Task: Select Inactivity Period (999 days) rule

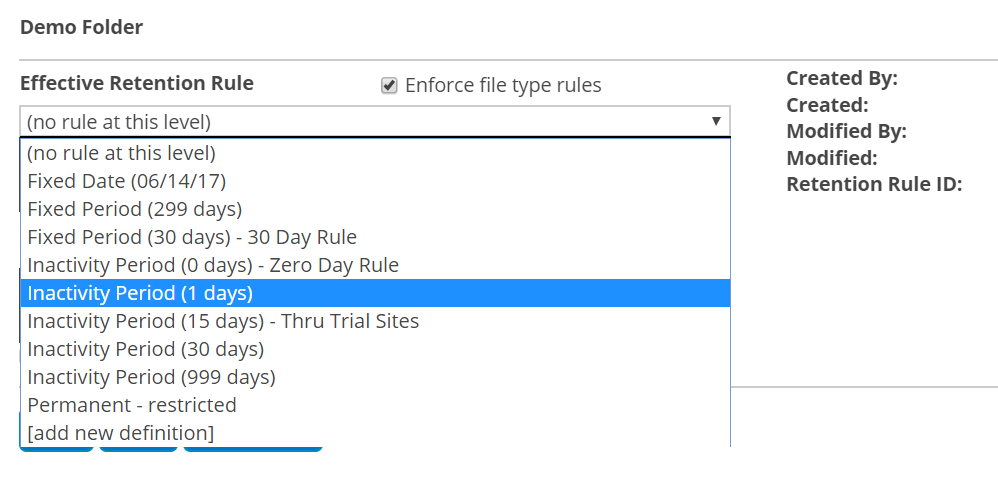Action: pyautogui.click(x=151, y=378)
